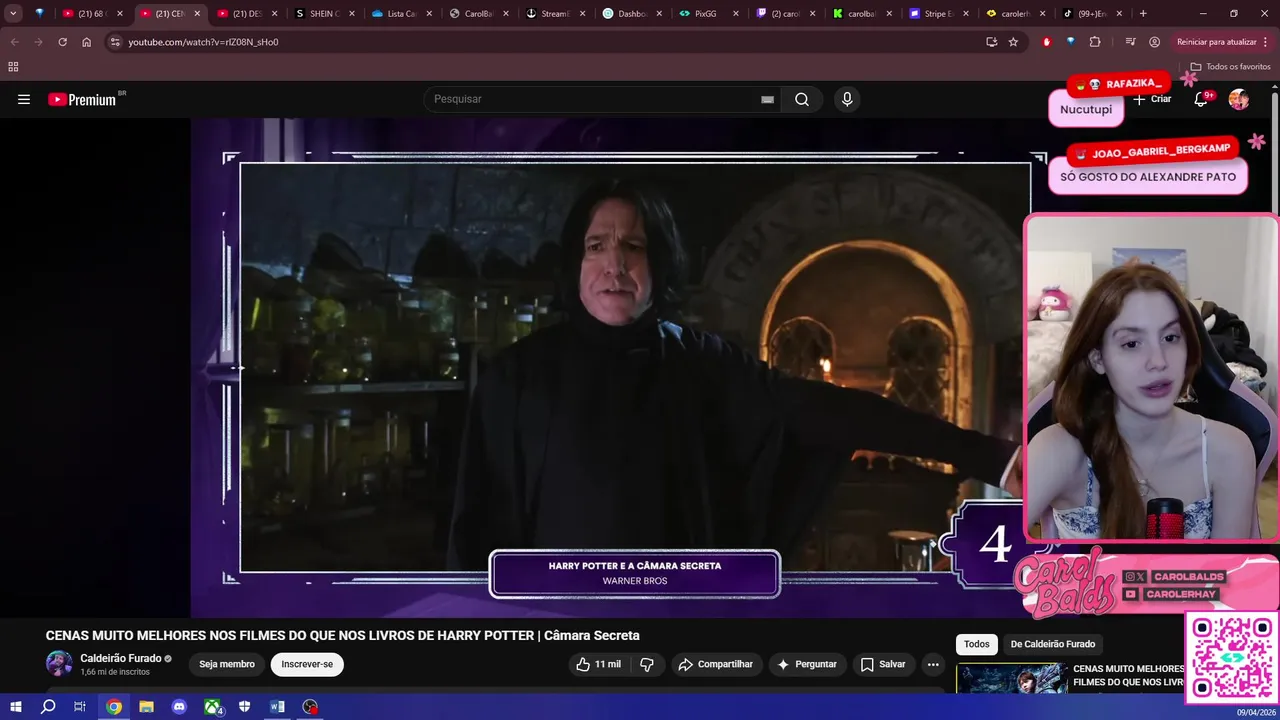
Task: Install app icon in address bar
Action: tap(991, 42)
